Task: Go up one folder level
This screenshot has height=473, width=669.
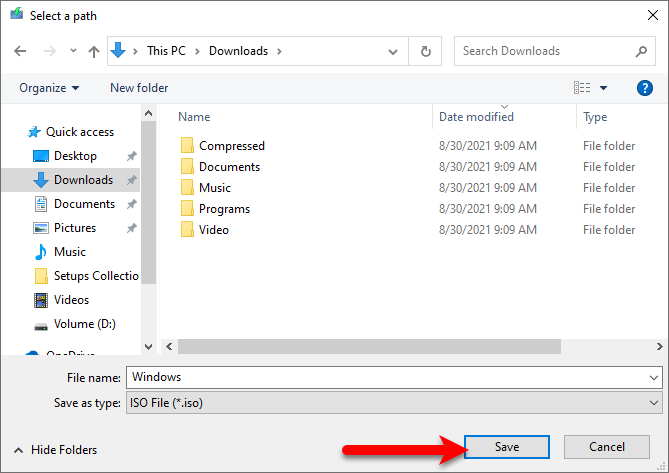Action: (93, 52)
